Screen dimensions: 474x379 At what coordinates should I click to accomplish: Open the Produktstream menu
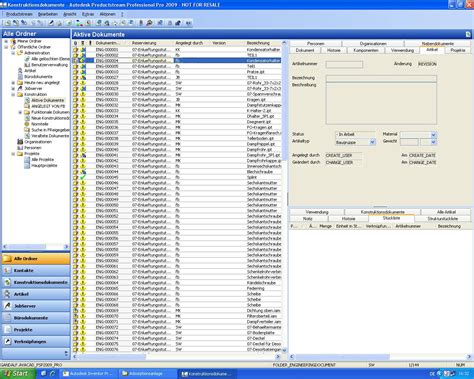pyautogui.click(x=19, y=14)
